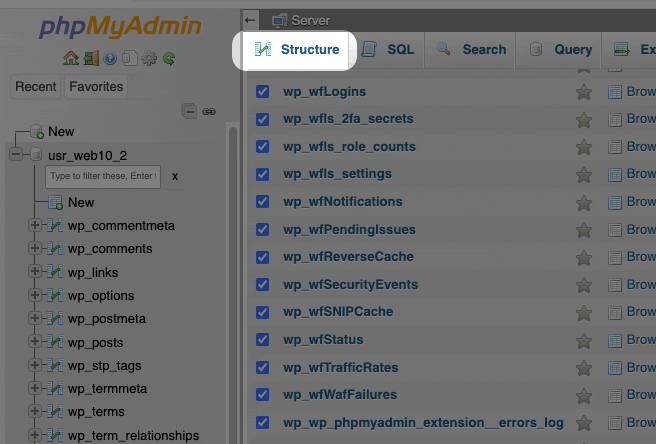The image size is (656, 444).
Task: Uncheck the wp_wfPendingIssues checkbox
Action: coord(262,229)
